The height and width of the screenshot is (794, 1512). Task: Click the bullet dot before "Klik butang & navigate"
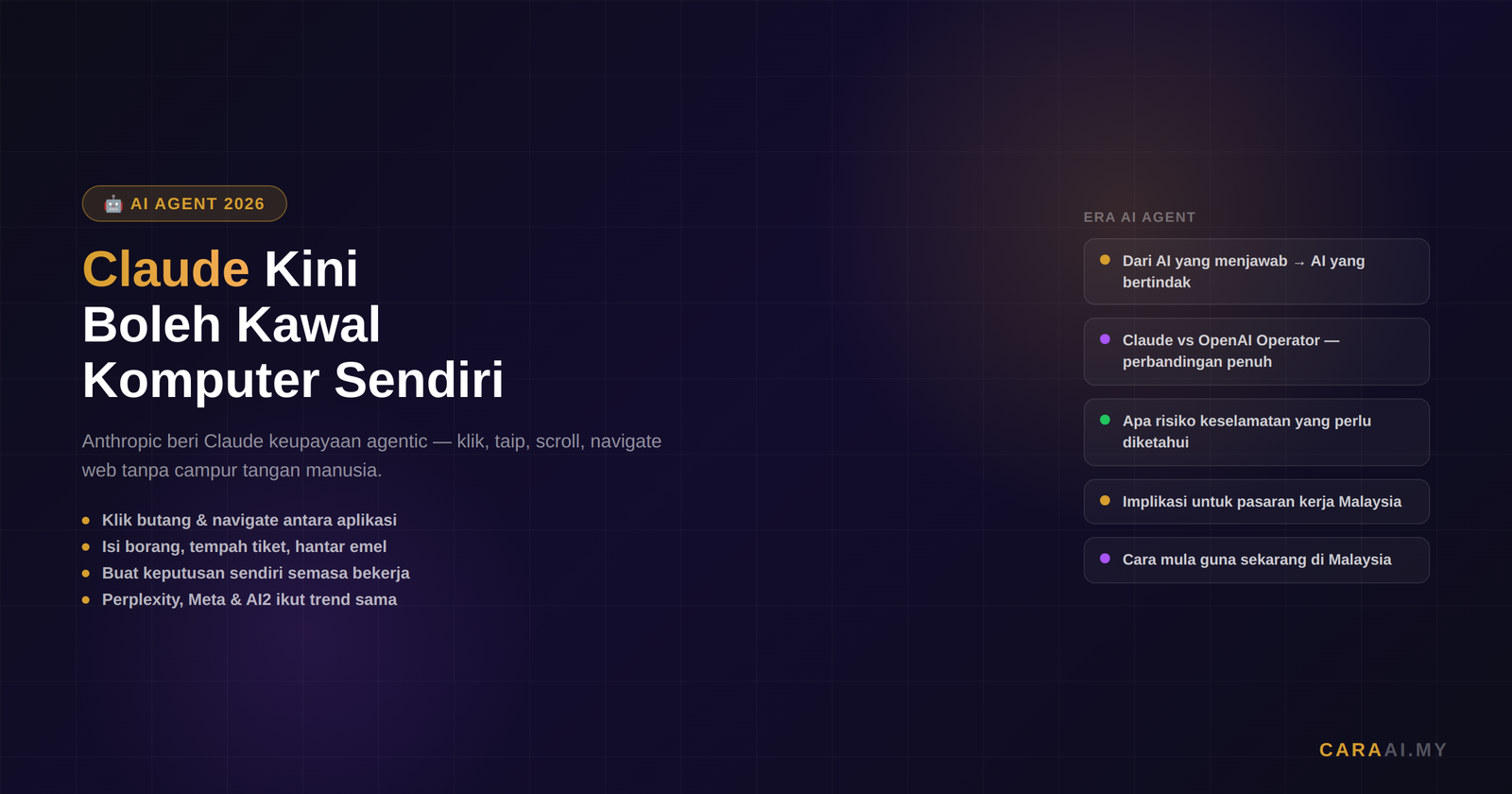click(x=86, y=521)
